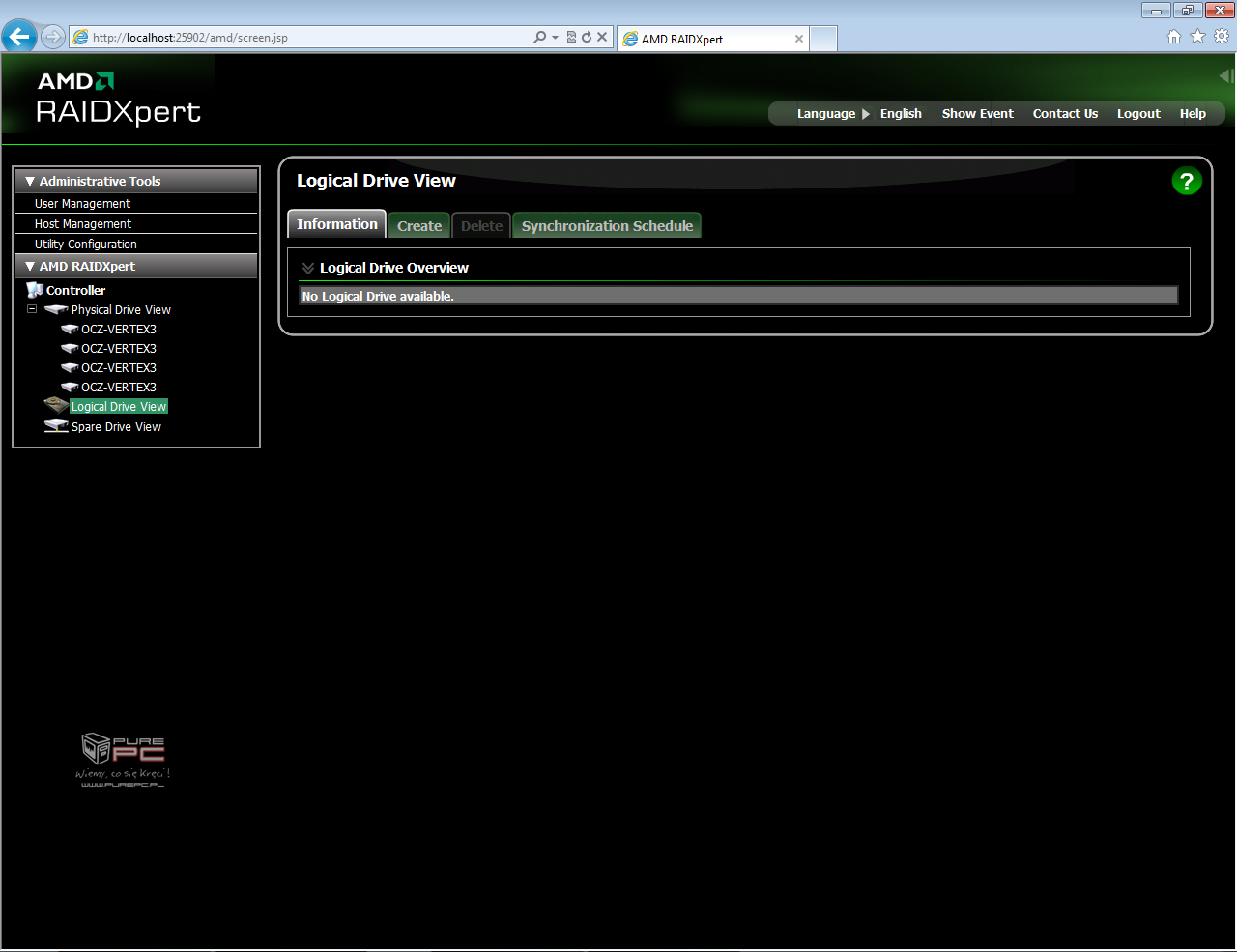This screenshot has height=952, width=1237.
Task: Click the refresh icon in address bar
Action: click(586, 37)
